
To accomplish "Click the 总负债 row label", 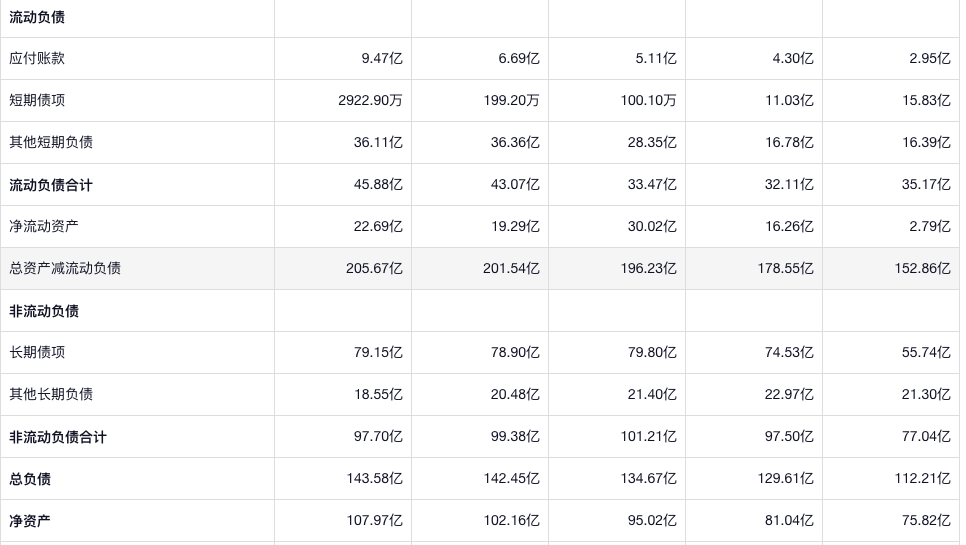I will click(x=30, y=479).
